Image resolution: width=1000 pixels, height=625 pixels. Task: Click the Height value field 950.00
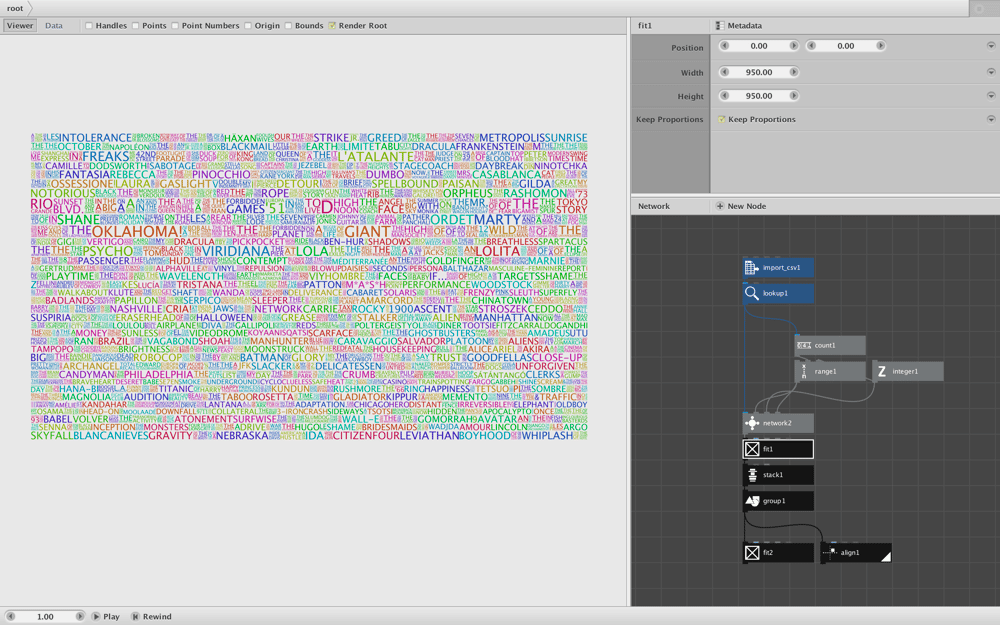coord(759,96)
